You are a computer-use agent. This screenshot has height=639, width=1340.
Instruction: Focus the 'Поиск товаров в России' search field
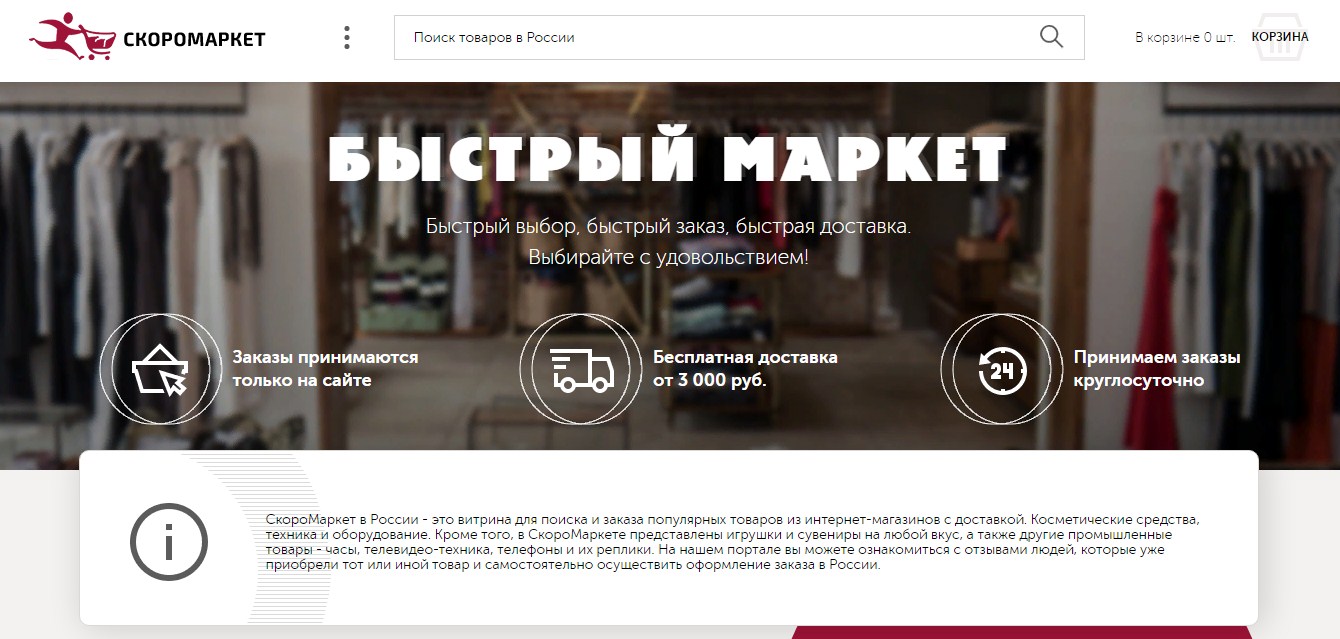coord(739,37)
